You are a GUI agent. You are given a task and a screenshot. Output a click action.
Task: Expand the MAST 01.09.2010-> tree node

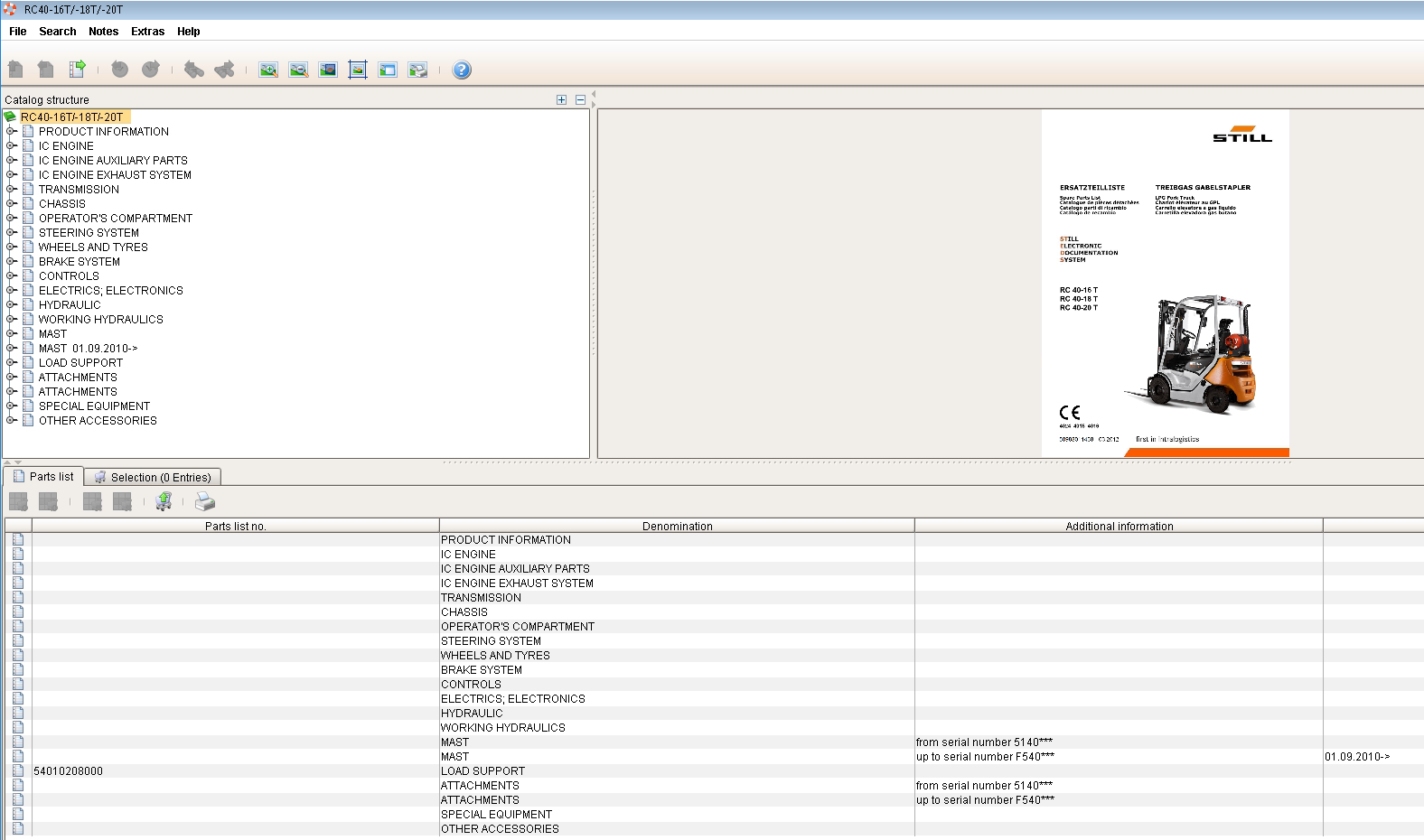tap(11, 348)
